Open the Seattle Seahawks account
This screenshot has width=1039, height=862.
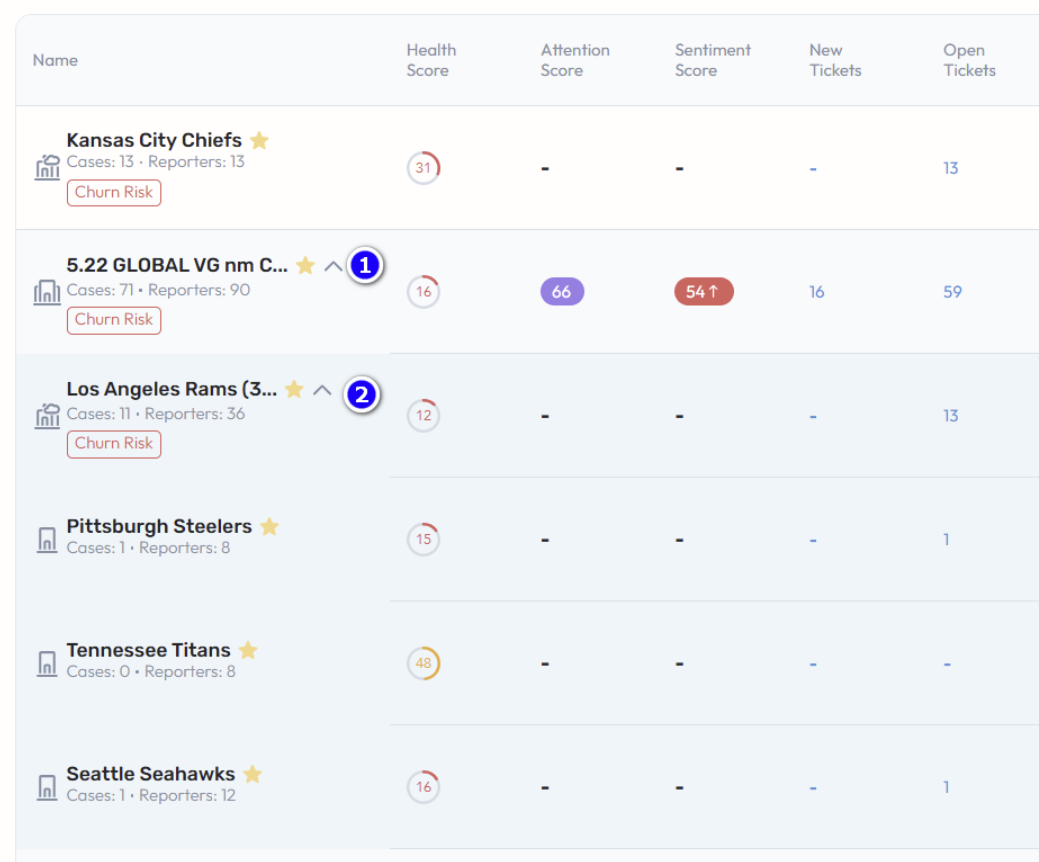(x=150, y=774)
